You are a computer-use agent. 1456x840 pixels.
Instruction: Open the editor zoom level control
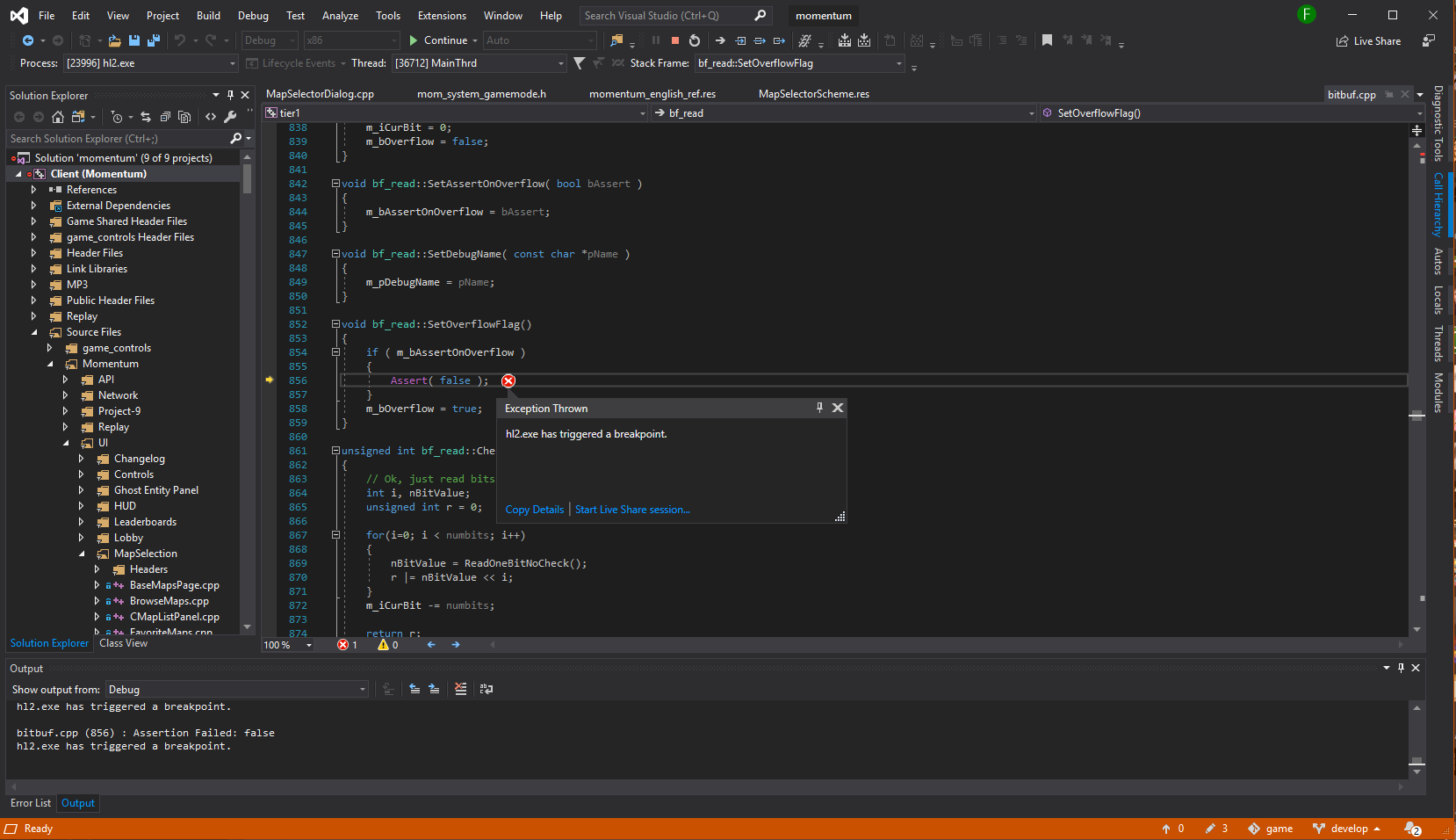coord(285,644)
